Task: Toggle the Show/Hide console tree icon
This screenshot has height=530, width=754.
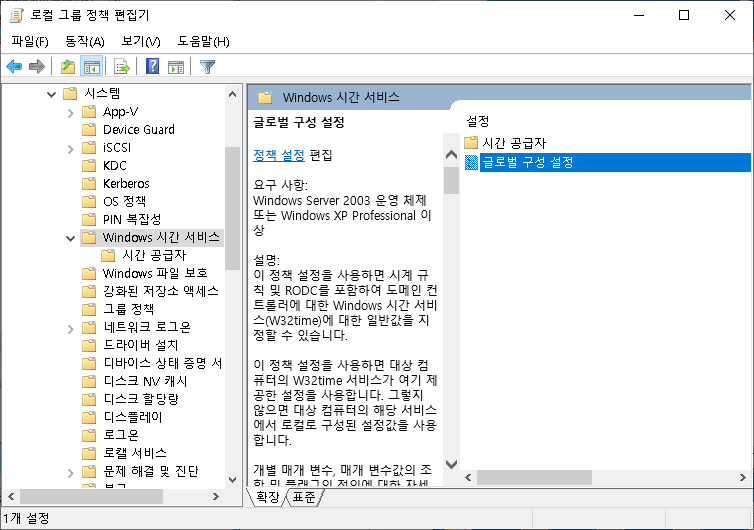Action: click(x=91, y=67)
